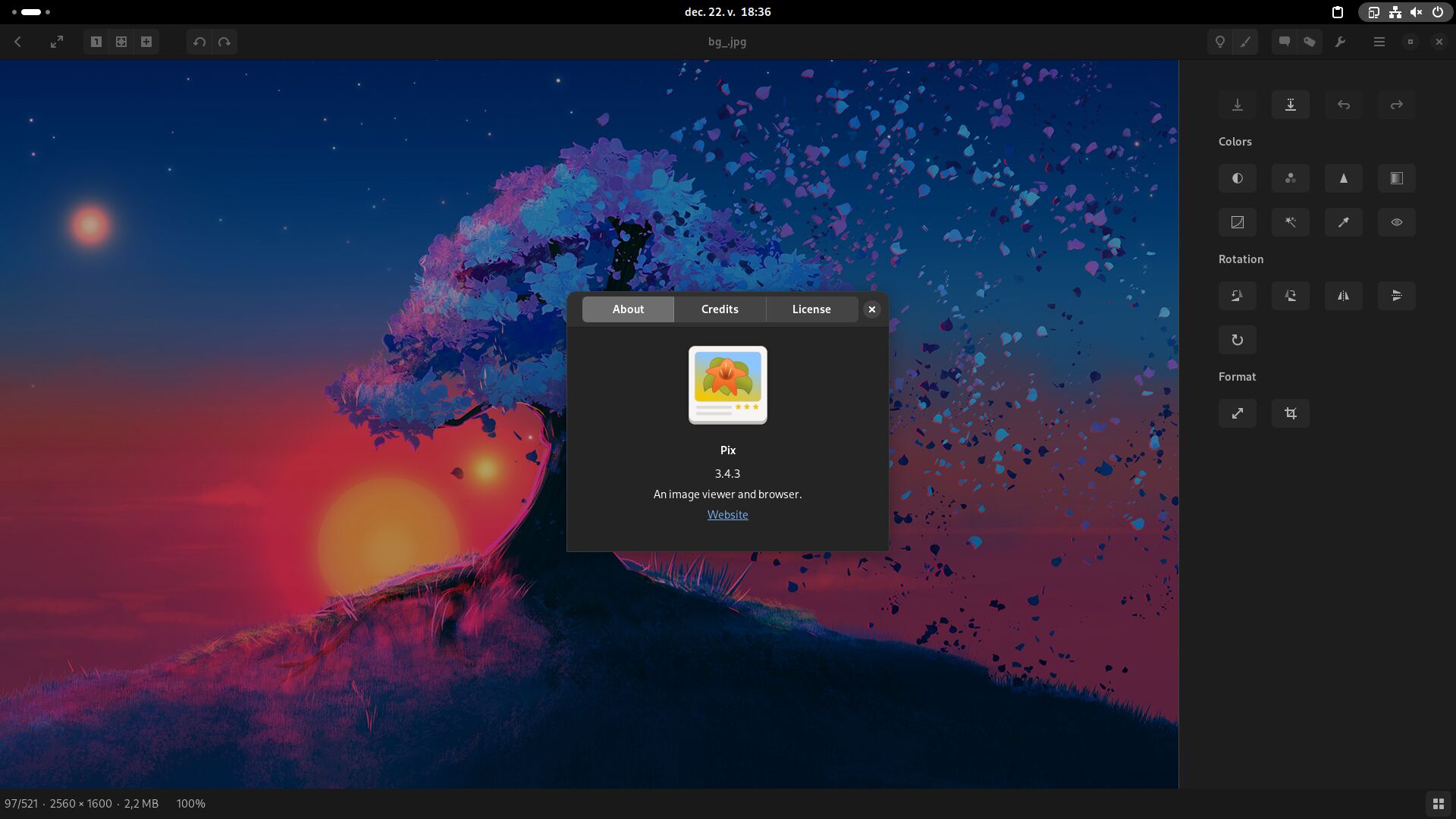Viewport: 1456px width, 819px height.
Task: Click the clipboard indicator in top bar
Action: [x=1338, y=12]
